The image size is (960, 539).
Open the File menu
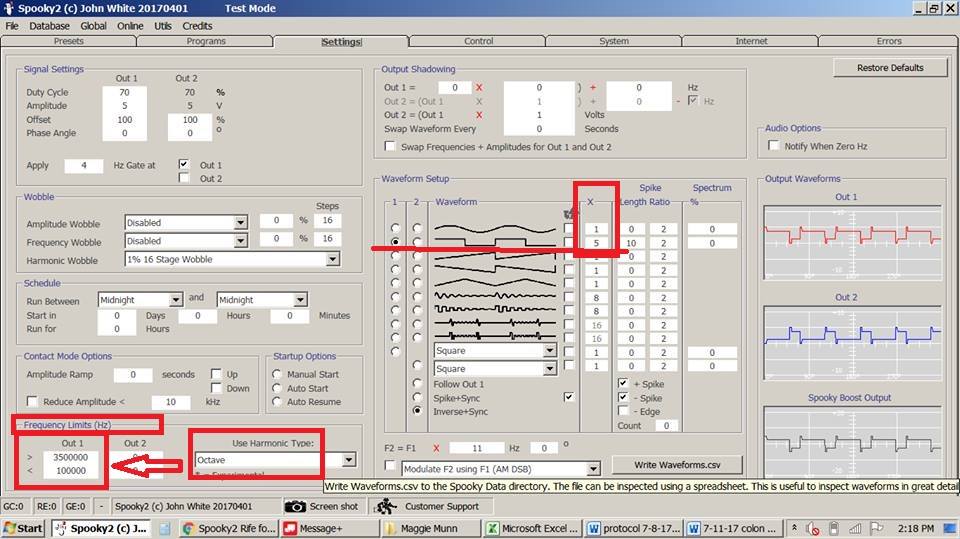(12, 26)
